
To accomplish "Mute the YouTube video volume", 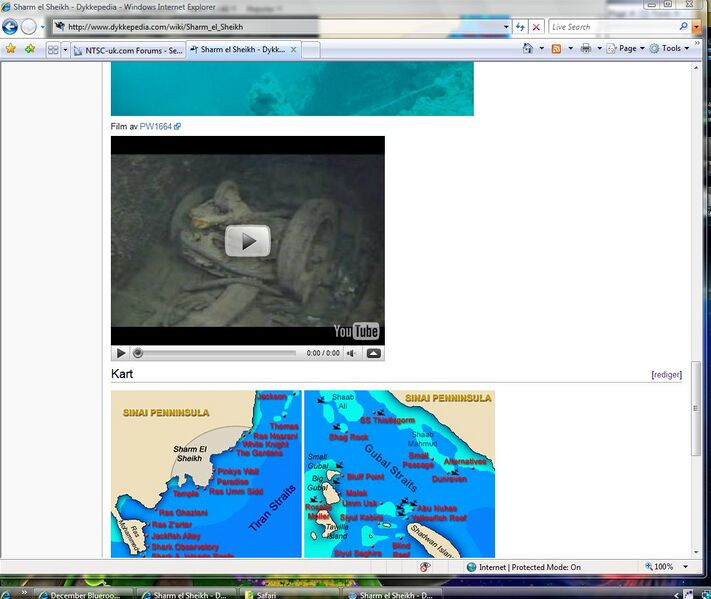I will [x=351, y=353].
